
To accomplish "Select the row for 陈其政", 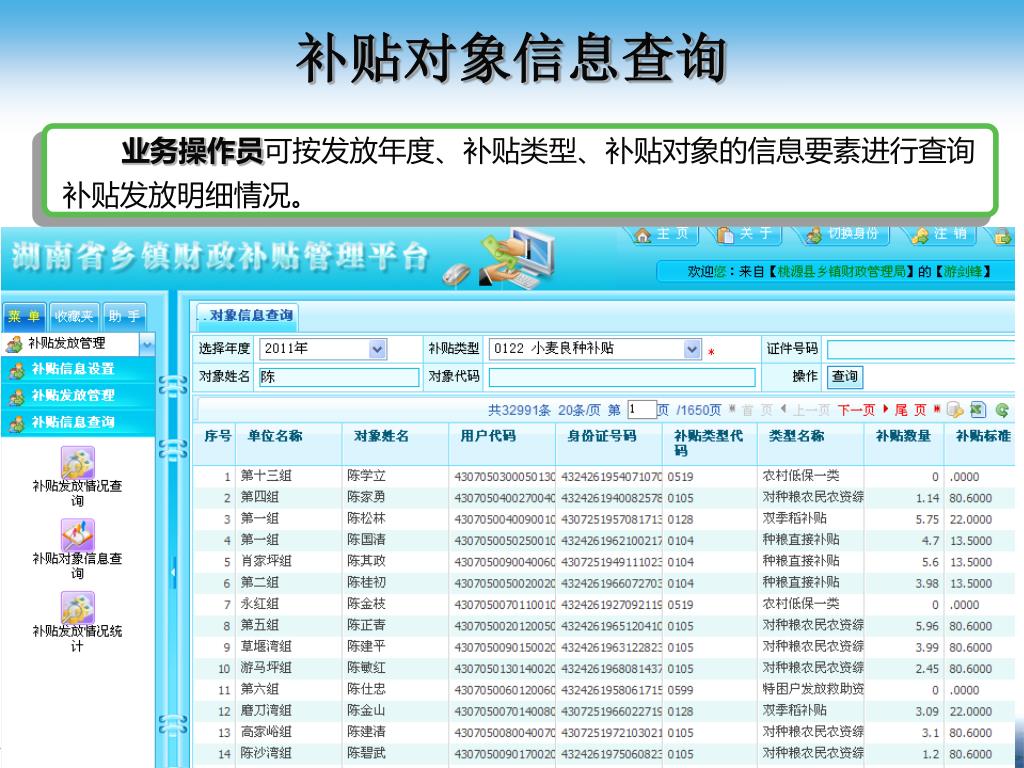I will point(604,562).
